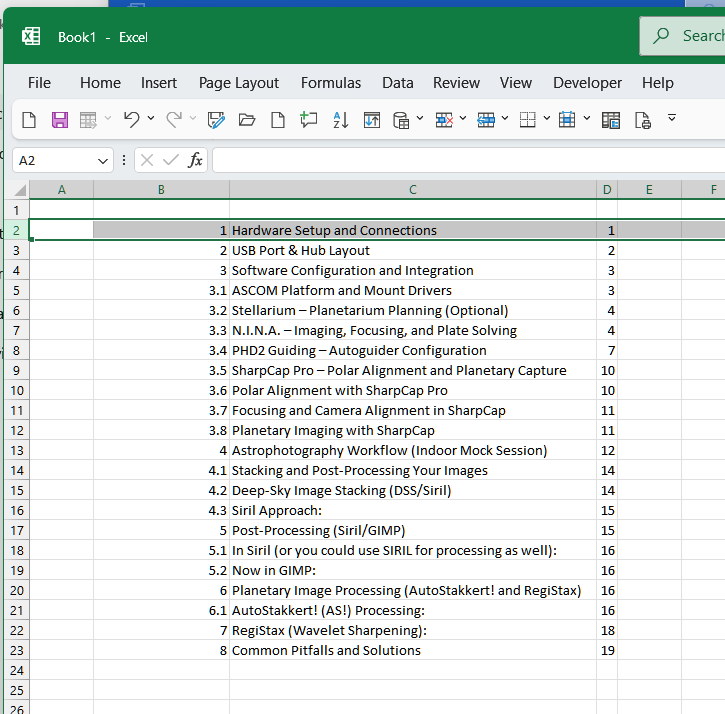
Task: Open the Undo history dropdown arrow
Action: pos(151,118)
